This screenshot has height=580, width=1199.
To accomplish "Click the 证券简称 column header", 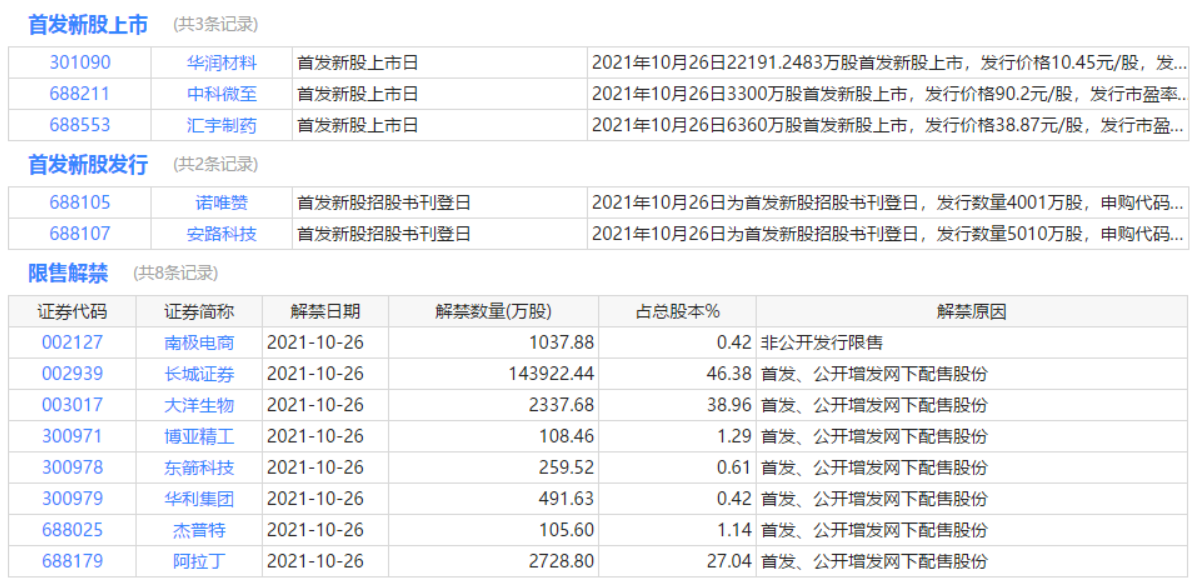I will click(199, 312).
